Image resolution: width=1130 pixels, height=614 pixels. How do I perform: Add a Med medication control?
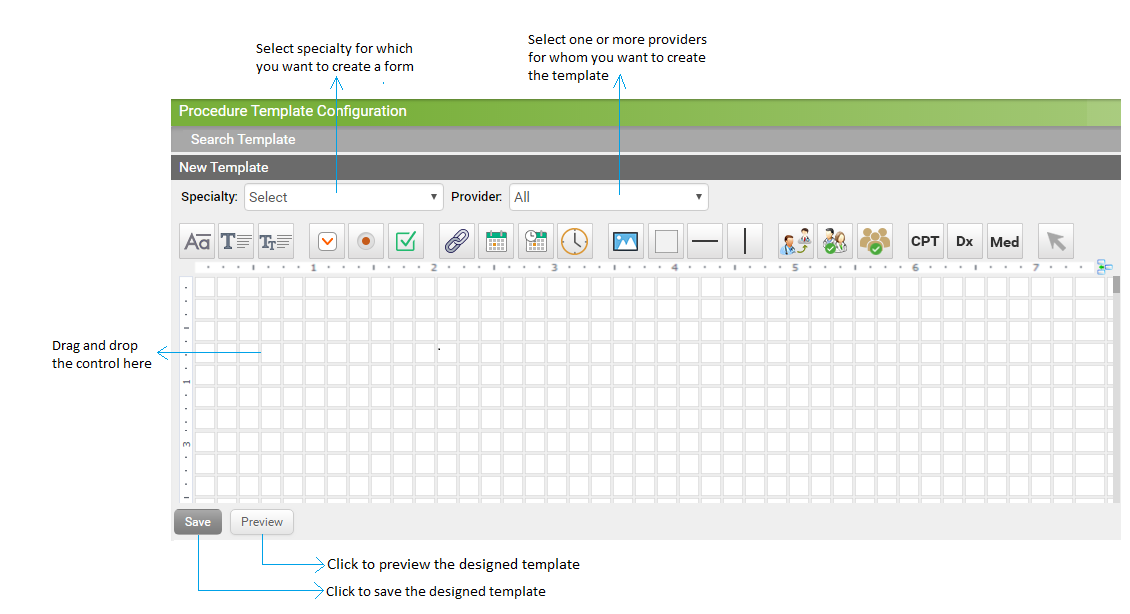click(1005, 241)
